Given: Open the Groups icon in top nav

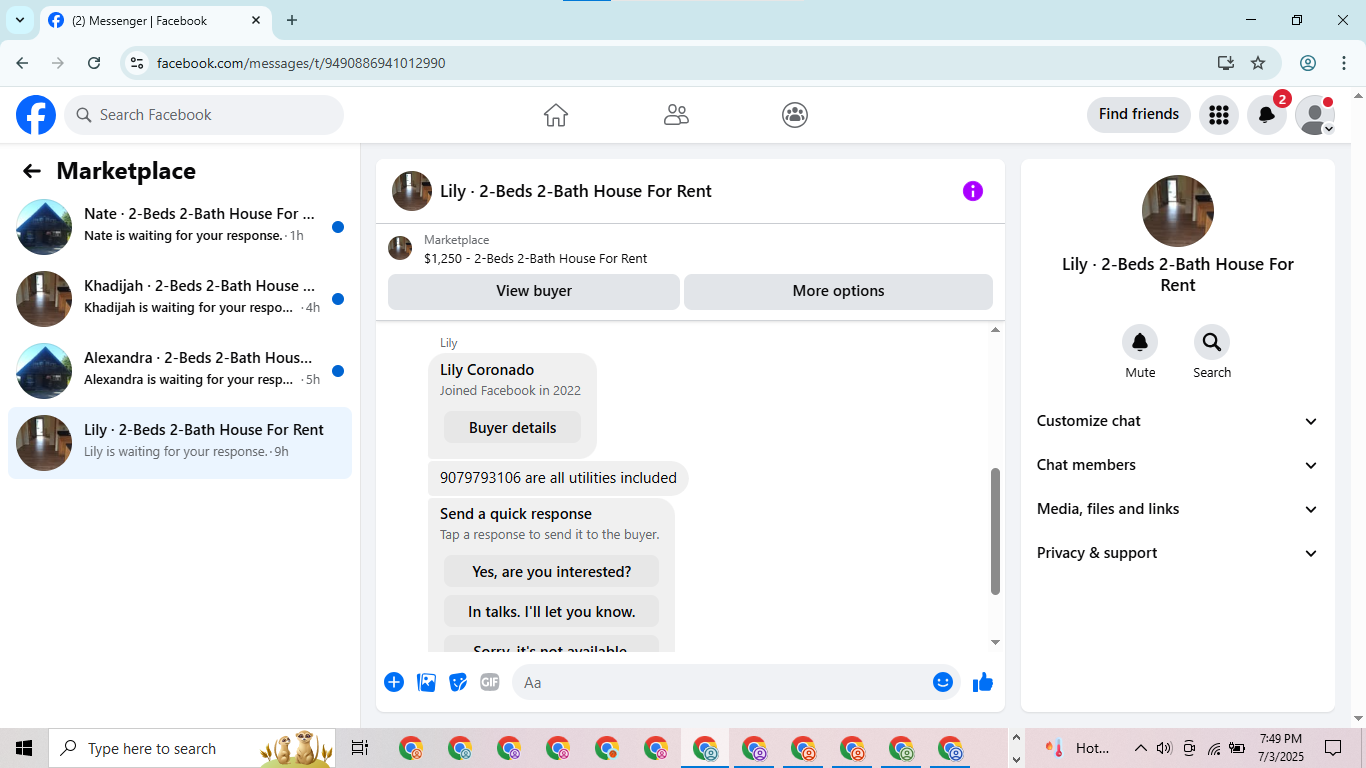Looking at the screenshot, I should point(795,115).
